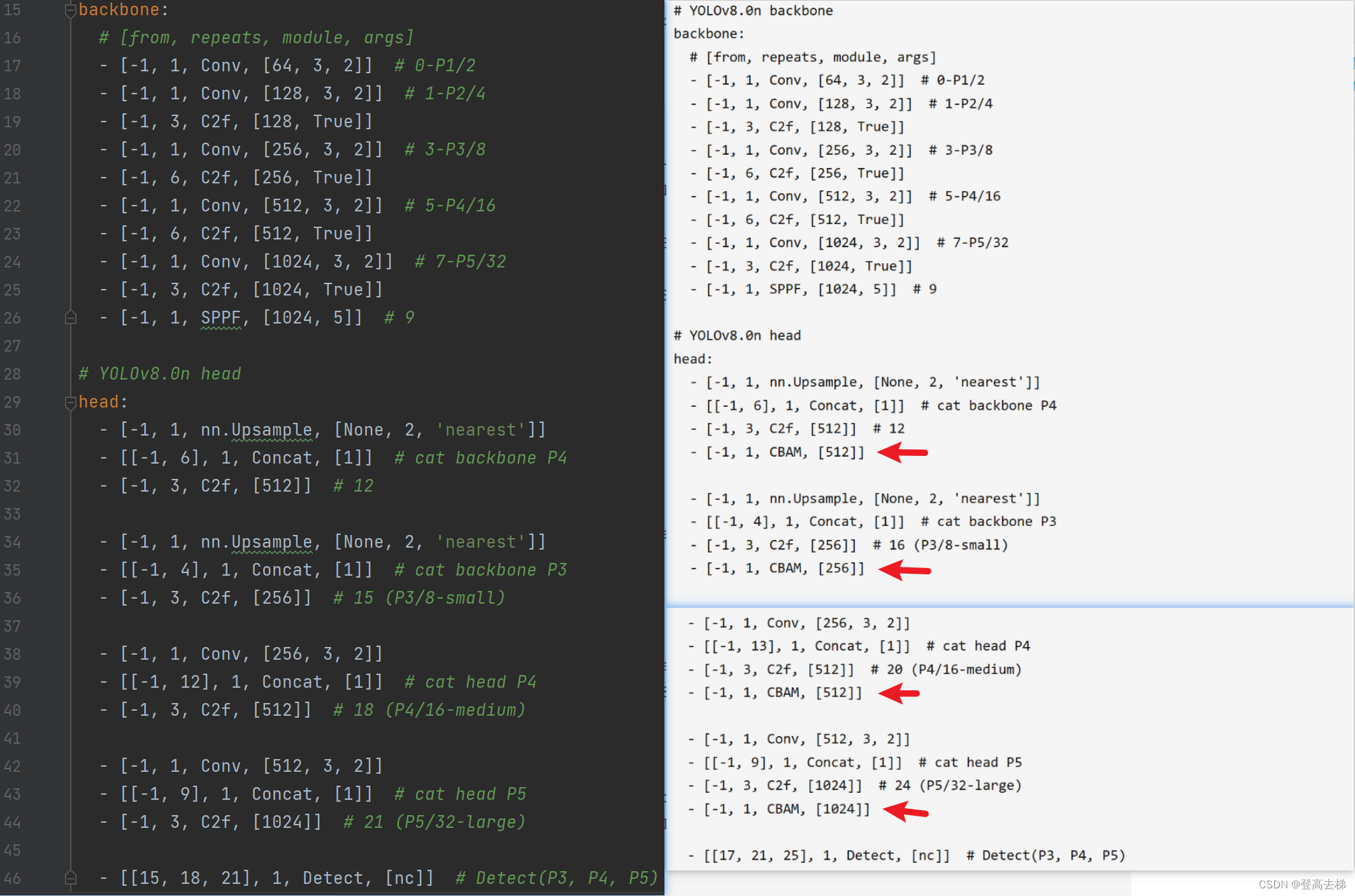Click '# cat backbone P3' comment in dark editor
1355x896 pixels.
click(480, 570)
